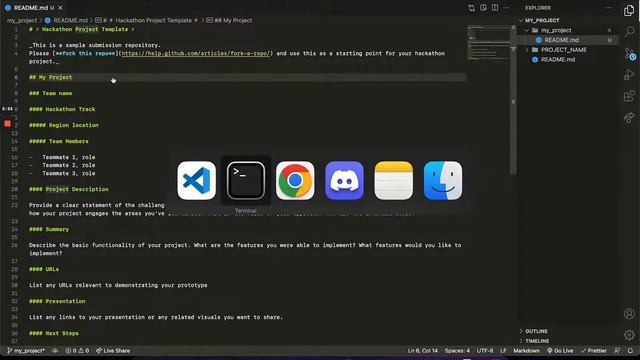Click 'List any URLs relevant' text line
The image size is (640, 360).
[x=118, y=285]
